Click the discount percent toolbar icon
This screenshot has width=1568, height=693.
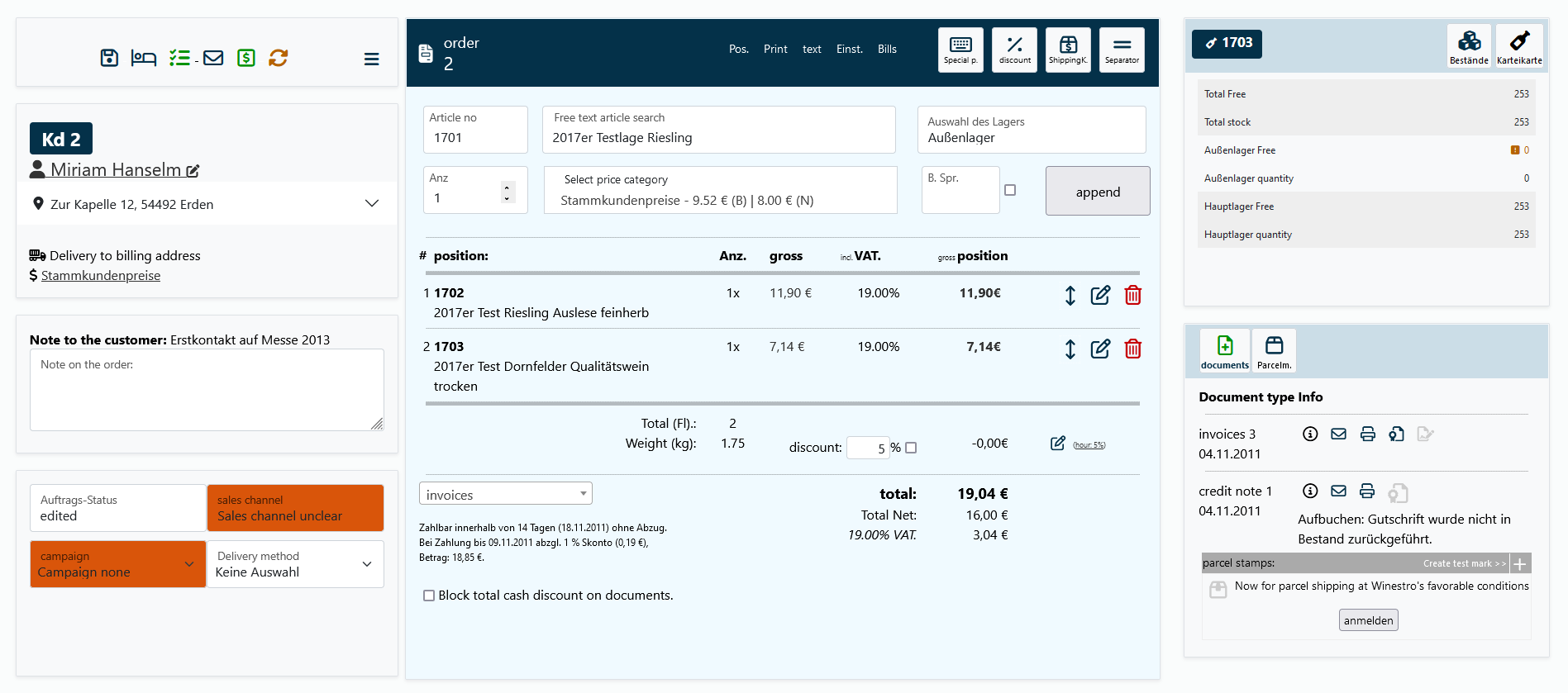tap(1014, 50)
